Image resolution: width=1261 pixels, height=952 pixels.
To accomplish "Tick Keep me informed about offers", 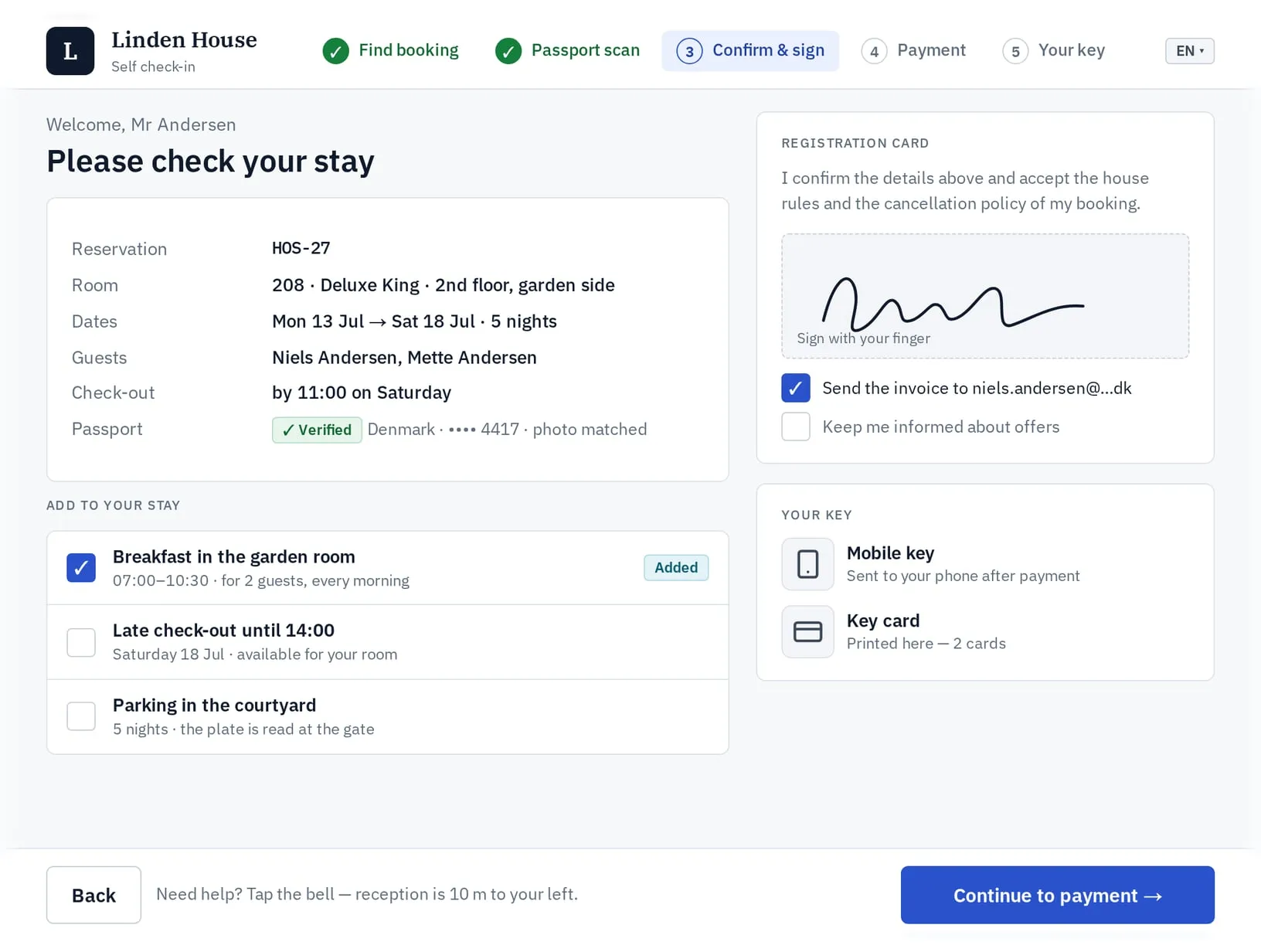I will tap(796, 427).
